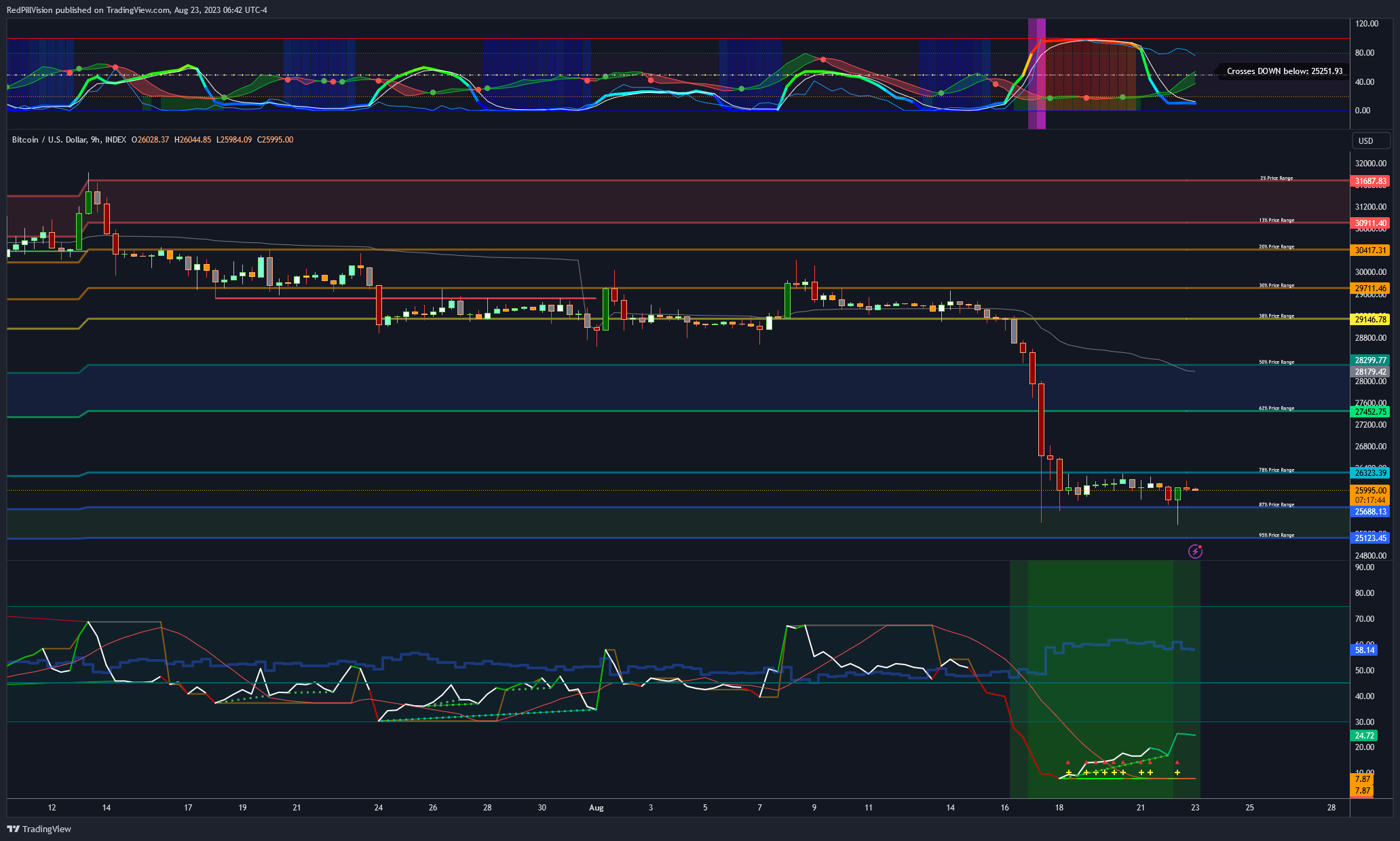
Task: Click the '87% Price Range' line label
Action: [x=1276, y=504]
